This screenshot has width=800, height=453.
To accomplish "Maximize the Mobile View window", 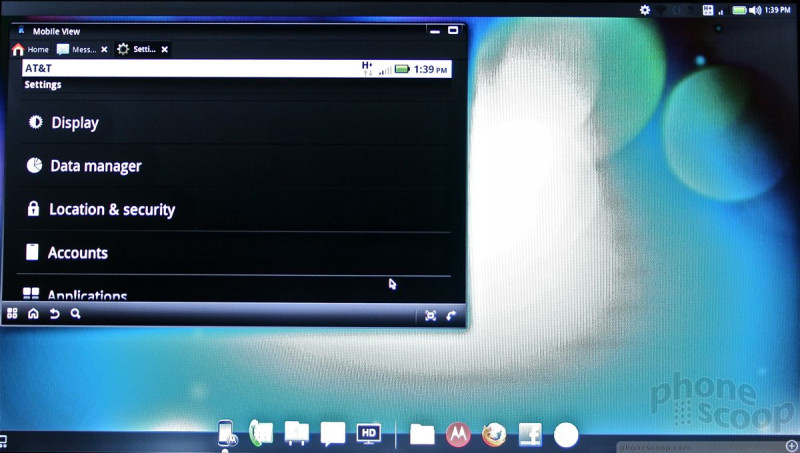I will (453, 31).
